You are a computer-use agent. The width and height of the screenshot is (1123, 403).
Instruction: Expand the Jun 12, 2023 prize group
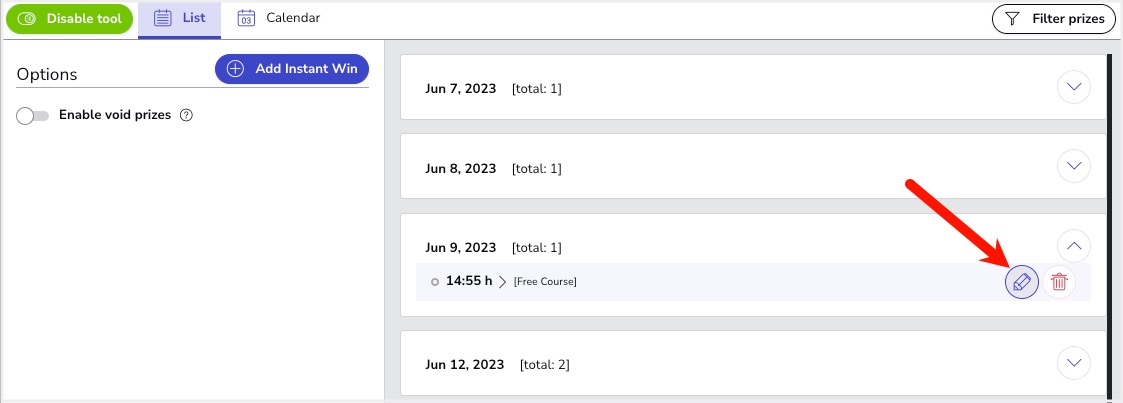click(1074, 362)
